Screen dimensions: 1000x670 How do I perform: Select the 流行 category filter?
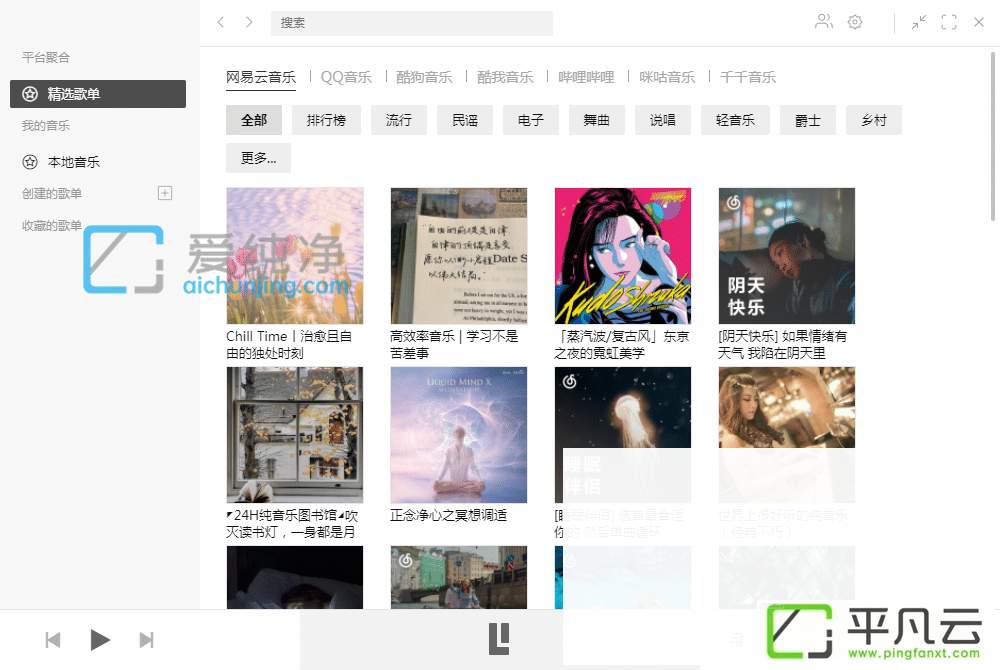(x=399, y=120)
